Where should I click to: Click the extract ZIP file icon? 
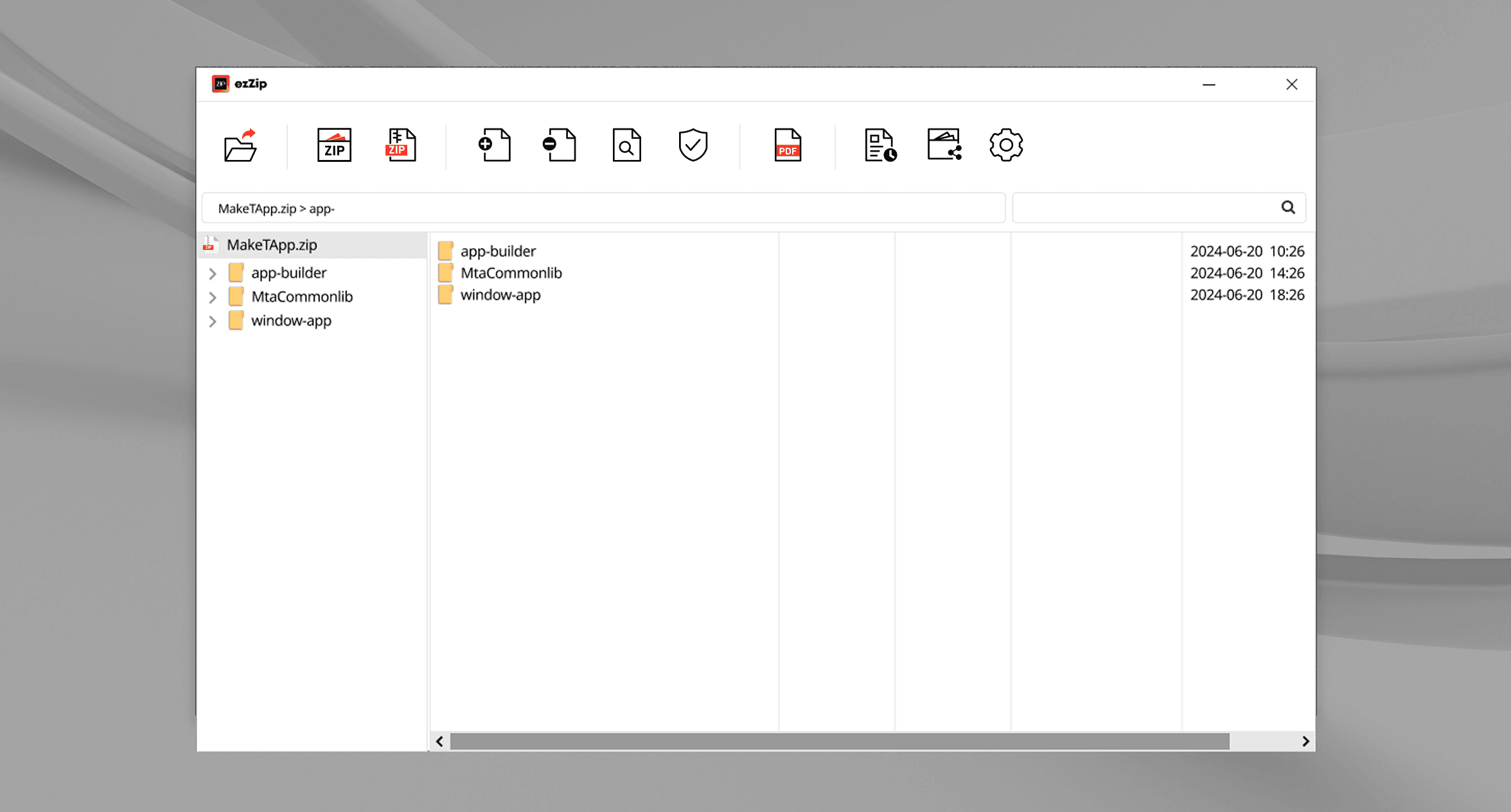pos(401,145)
